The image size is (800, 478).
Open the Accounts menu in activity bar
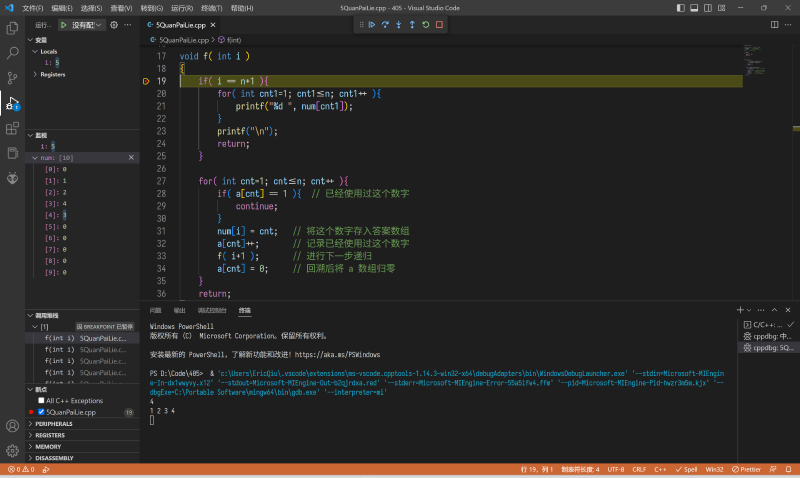coord(12,426)
